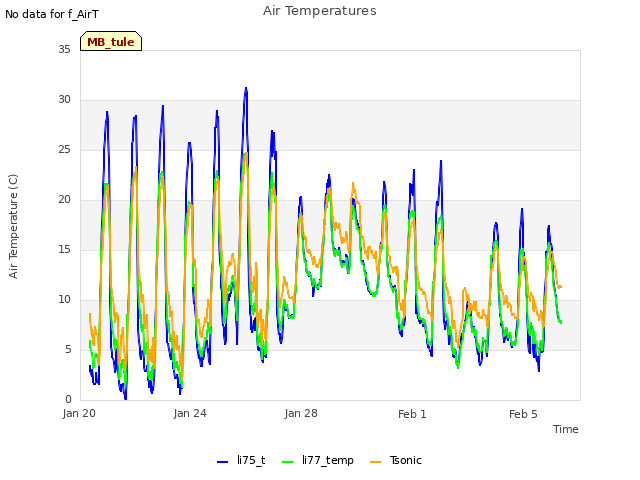Click the 'No data for f_AirT' message

pyautogui.click(x=52, y=14)
